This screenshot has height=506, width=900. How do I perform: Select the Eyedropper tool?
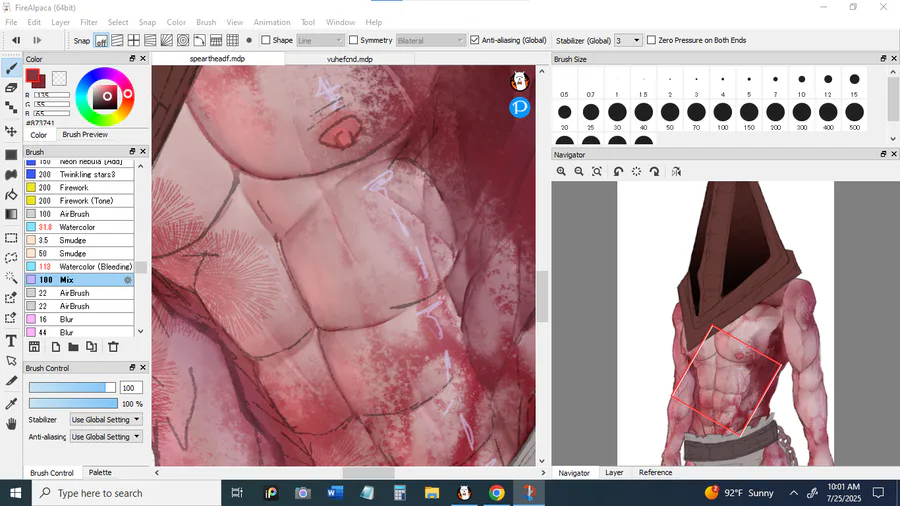coord(11,404)
